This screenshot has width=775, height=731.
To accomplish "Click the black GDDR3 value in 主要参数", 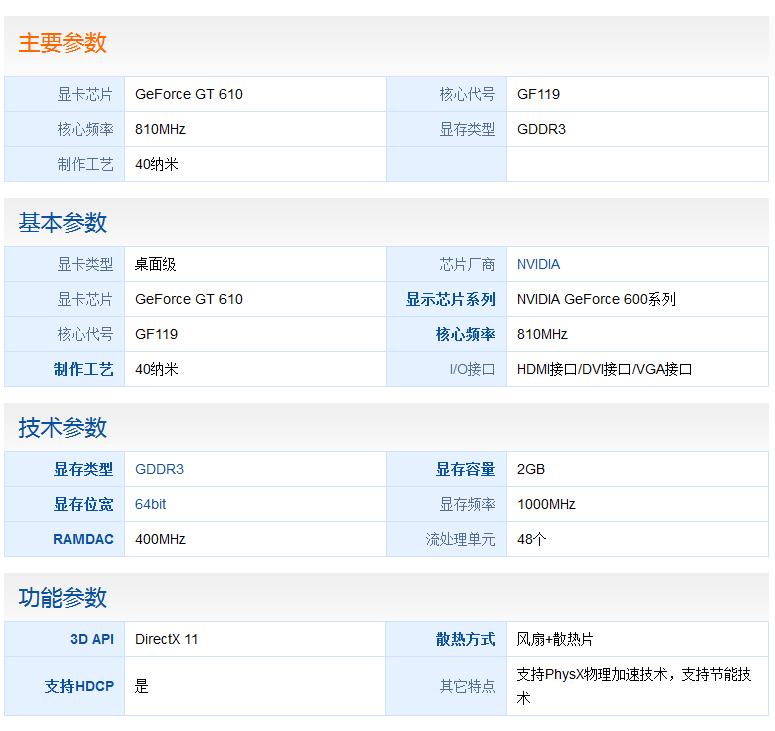I will (541, 129).
